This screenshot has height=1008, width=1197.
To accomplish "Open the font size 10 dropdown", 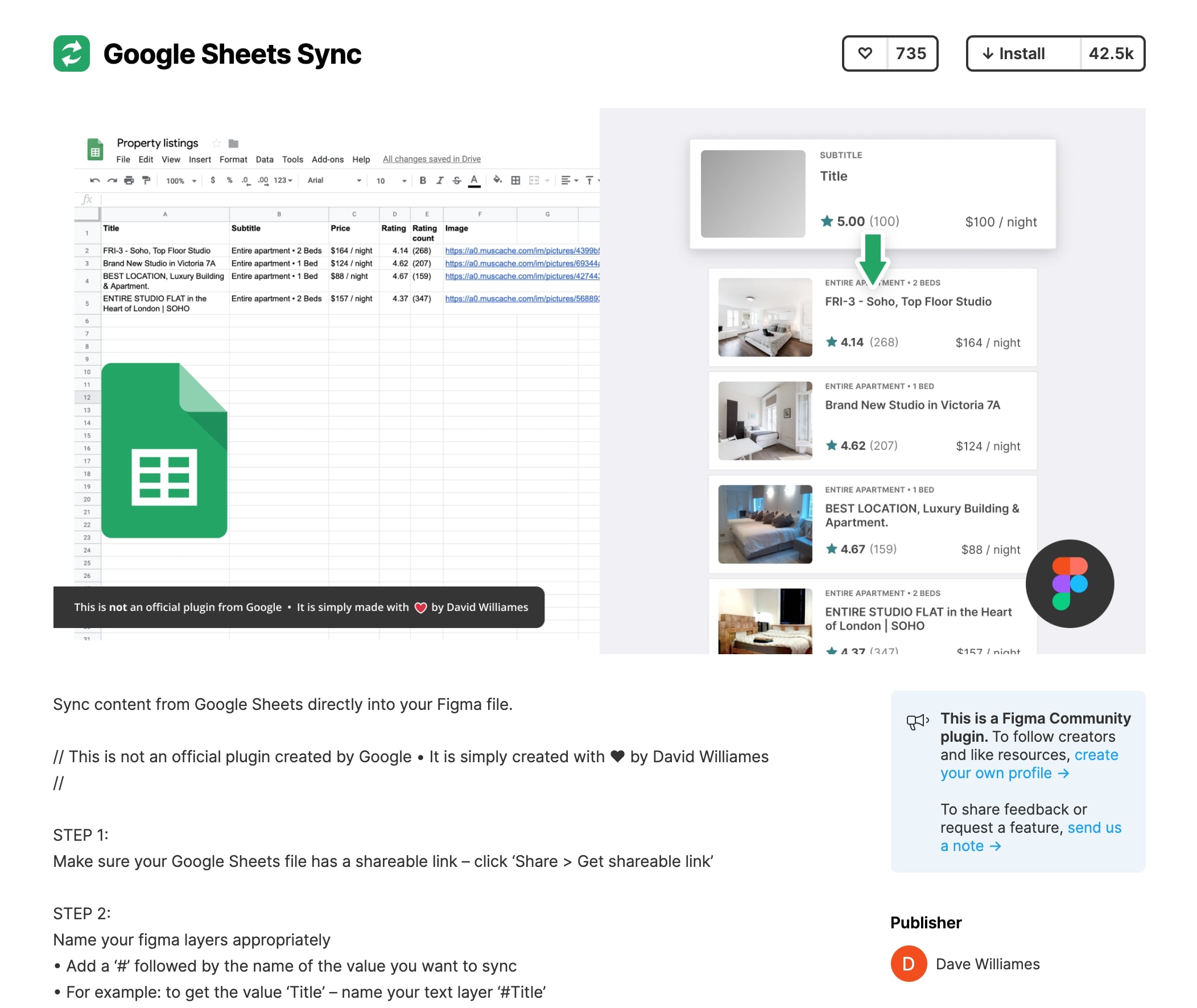I will coord(391,180).
